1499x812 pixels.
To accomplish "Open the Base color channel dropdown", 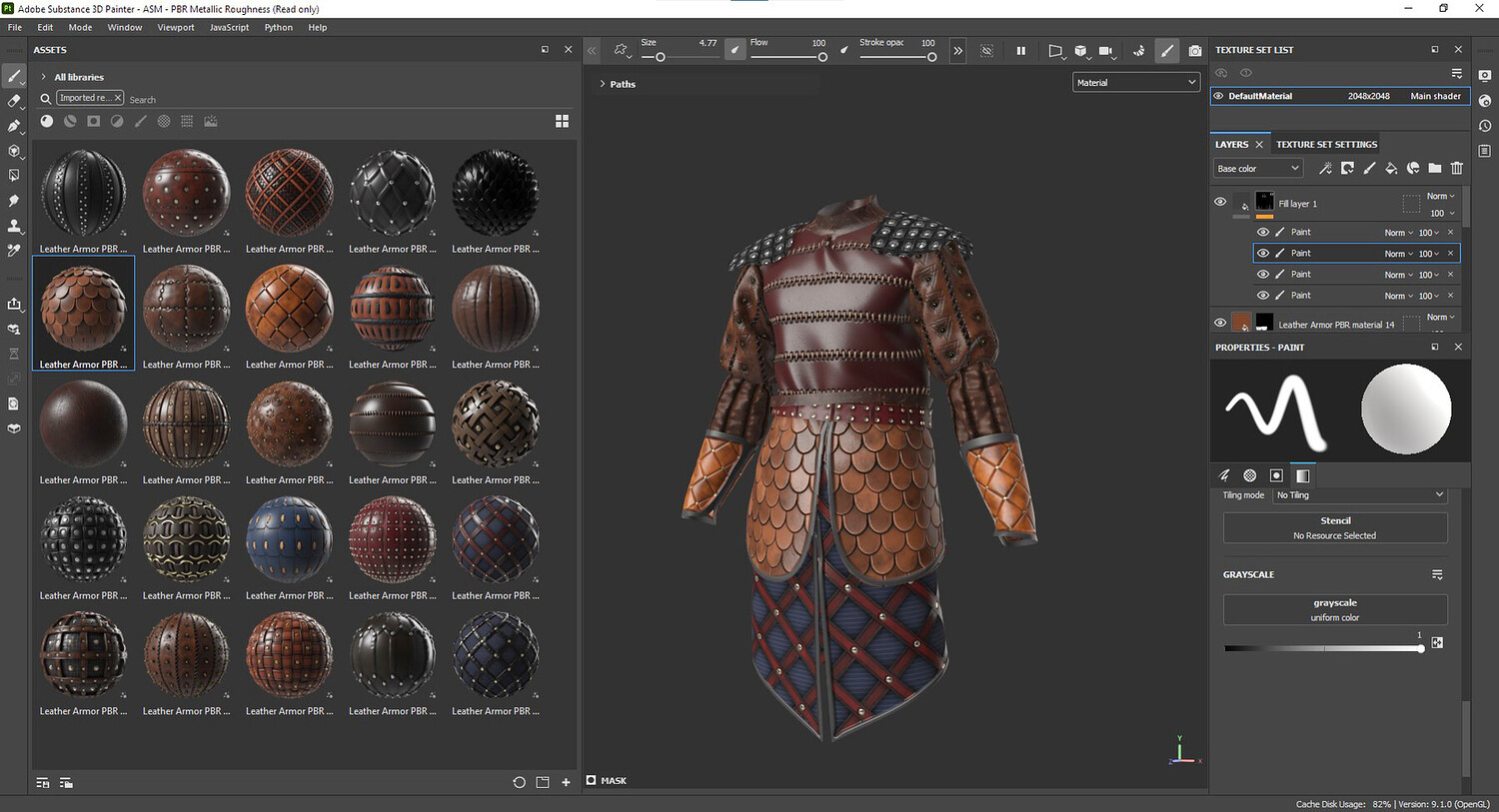I will click(x=1257, y=169).
